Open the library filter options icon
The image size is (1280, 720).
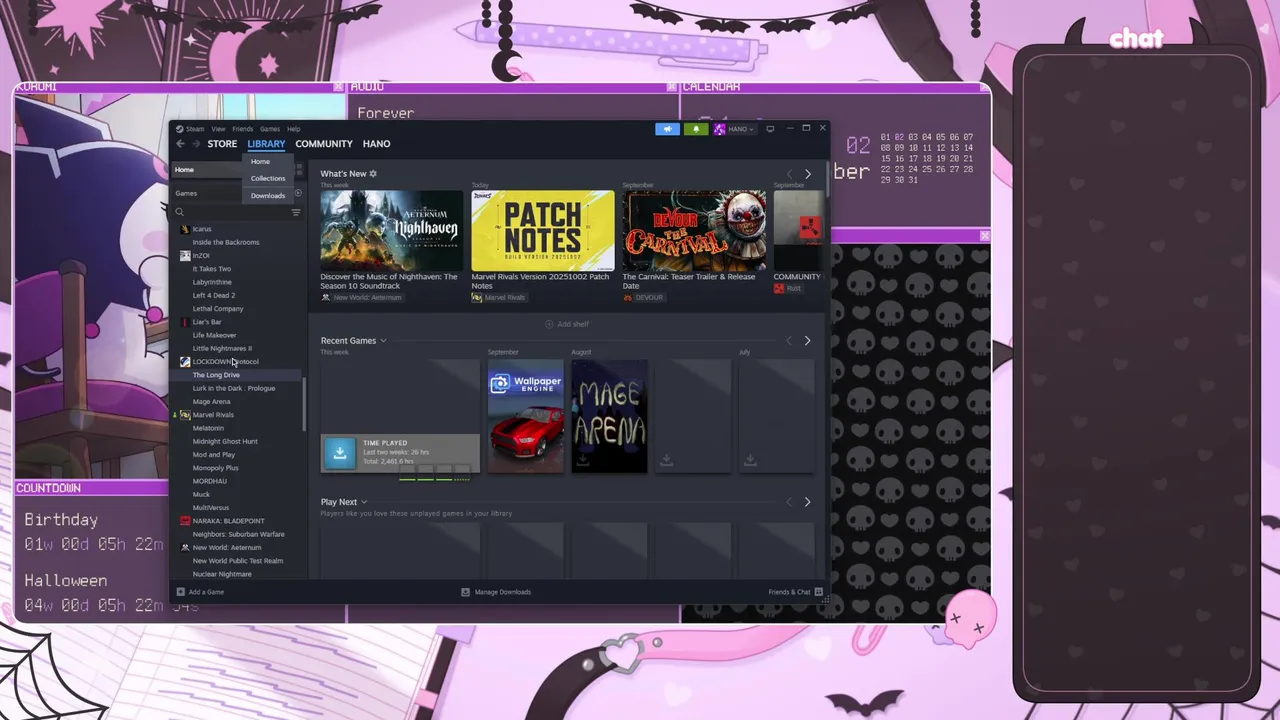[x=295, y=212]
